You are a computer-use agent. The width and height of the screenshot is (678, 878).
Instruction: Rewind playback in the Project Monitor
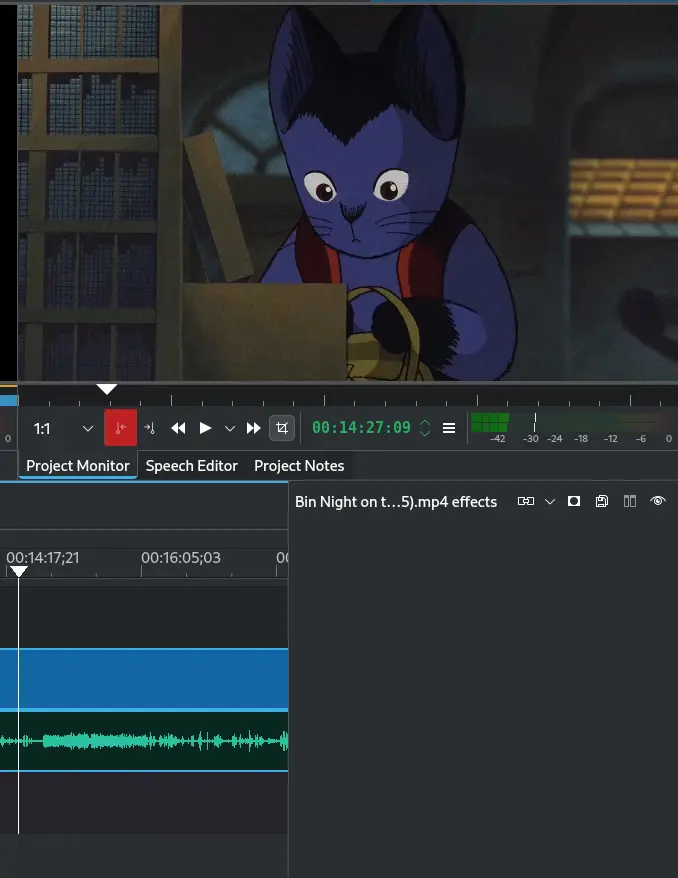coord(178,428)
